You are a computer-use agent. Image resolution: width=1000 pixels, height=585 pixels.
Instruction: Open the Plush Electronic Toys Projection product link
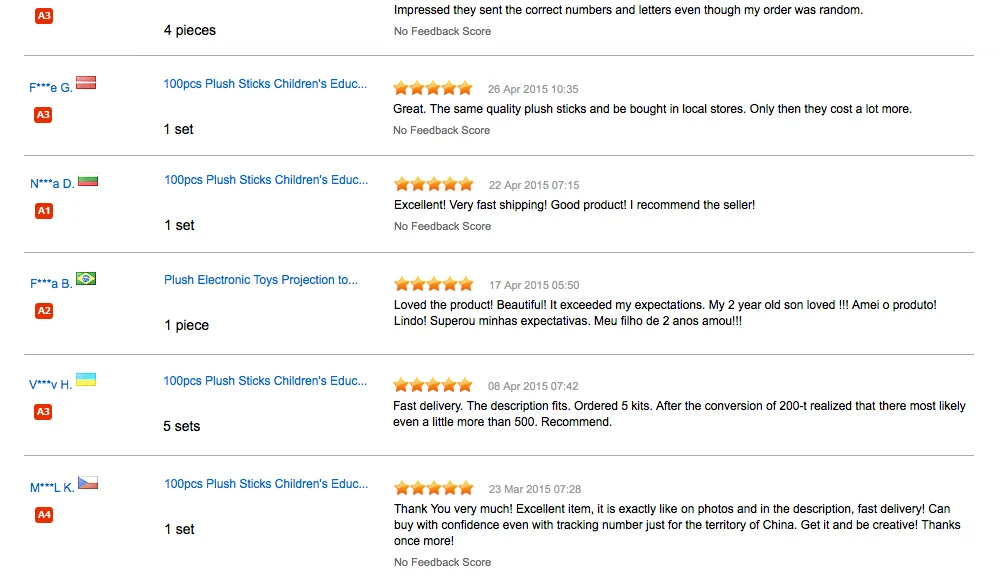click(x=260, y=280)
